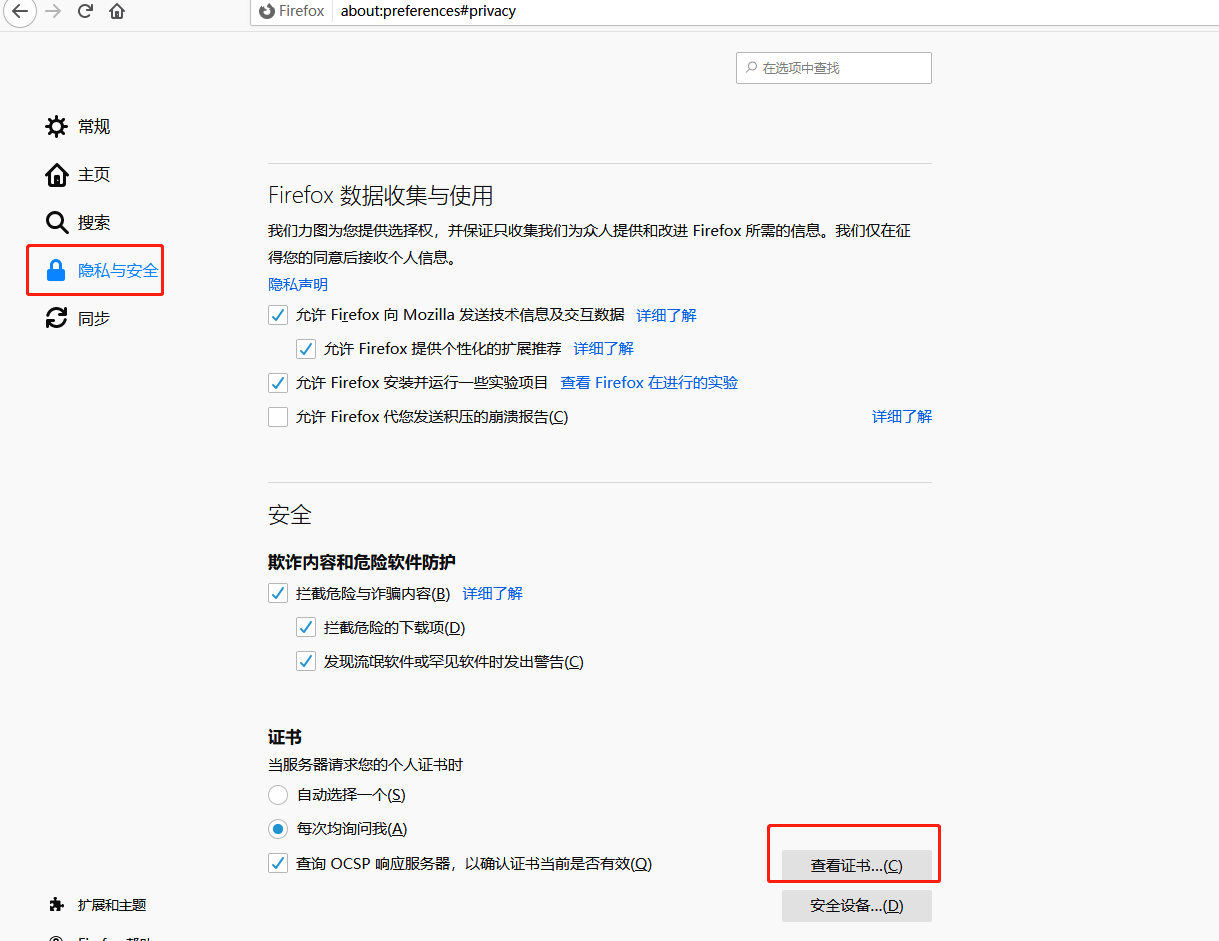Screen dimensions: 1219x941
Task: Enable 代您发送积压的崩溃报告 checkbox
Action: pyautogui.click(x=278, y=417)
